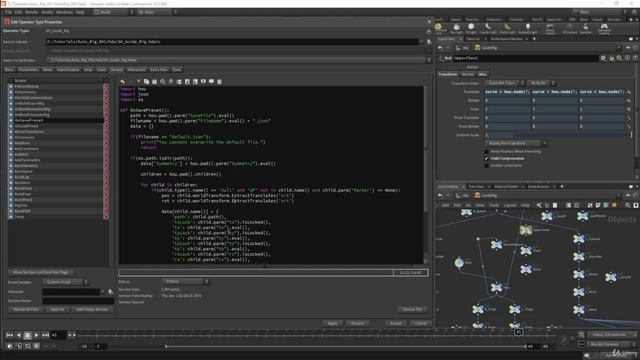Click the Apply button
This screenshot has width=640, height=360.
(333, 323)
